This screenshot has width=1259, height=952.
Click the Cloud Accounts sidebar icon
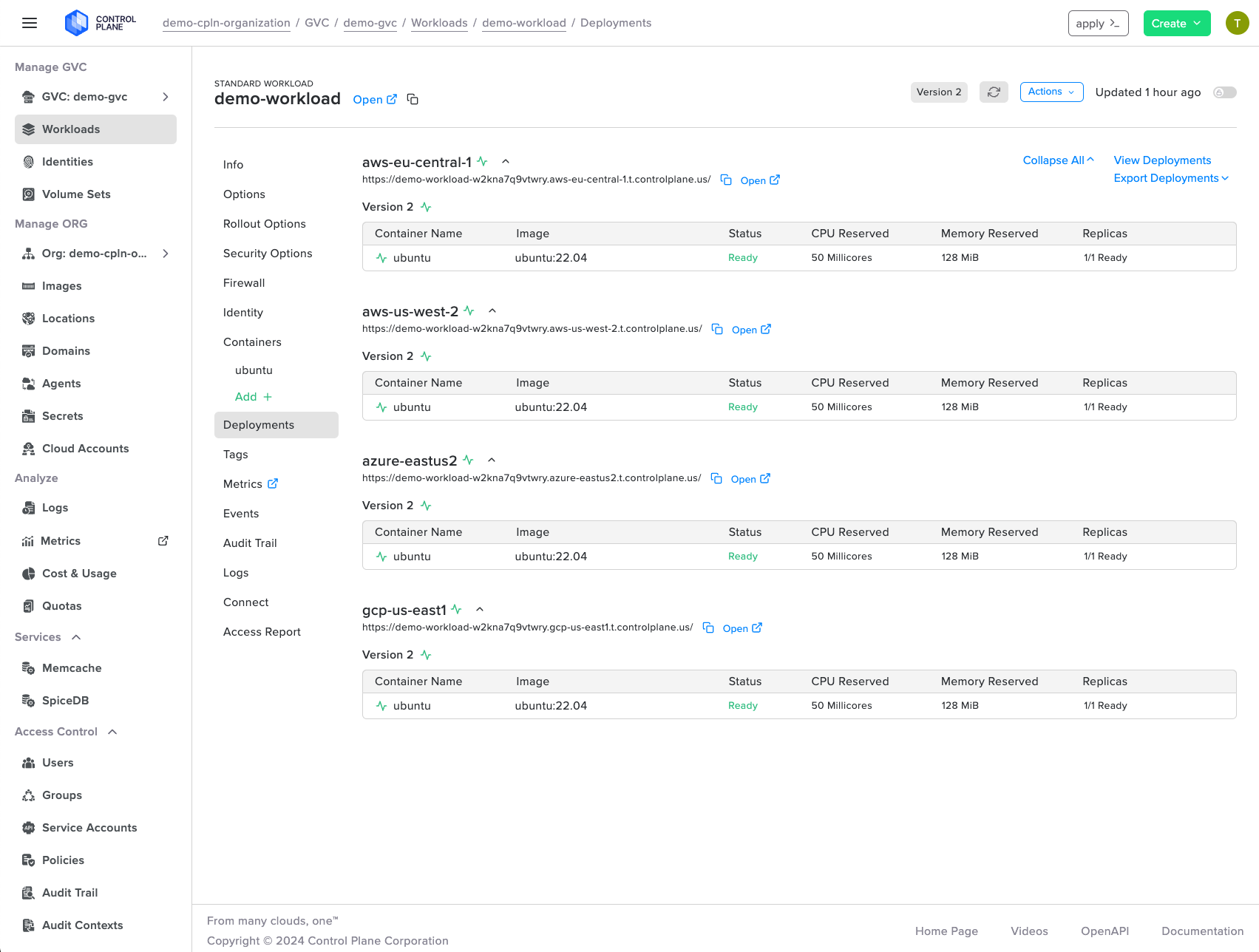28,449
